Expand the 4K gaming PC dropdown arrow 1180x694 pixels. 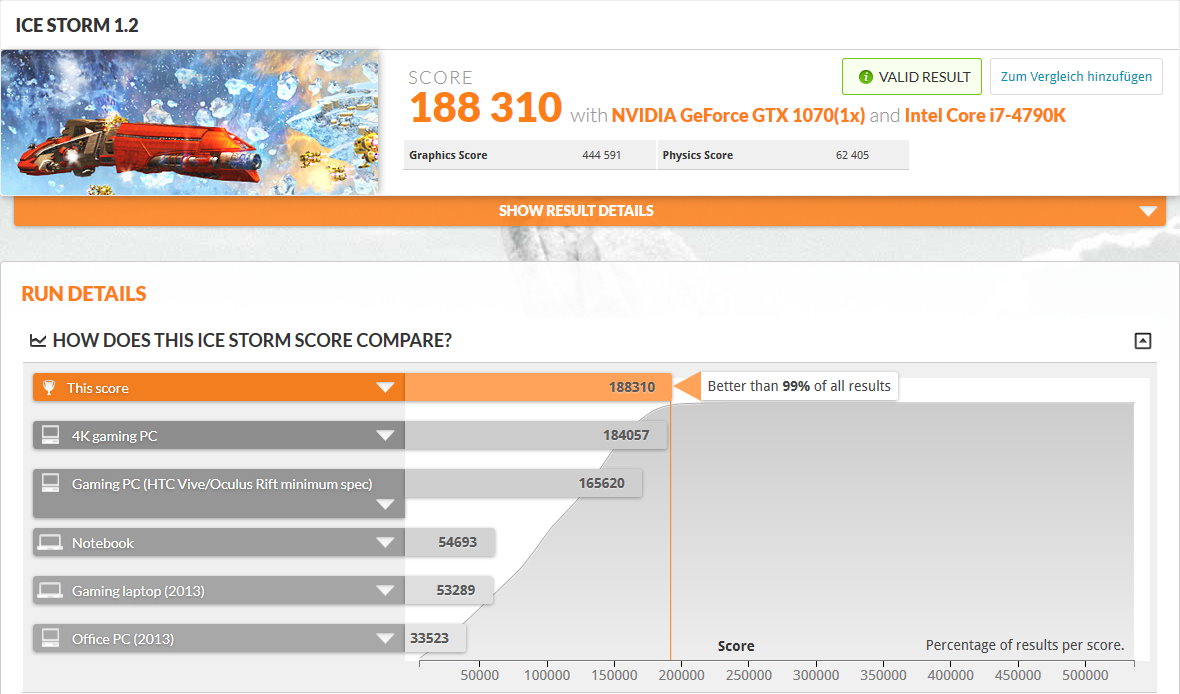pyautogui.click(x=385, y=435)
